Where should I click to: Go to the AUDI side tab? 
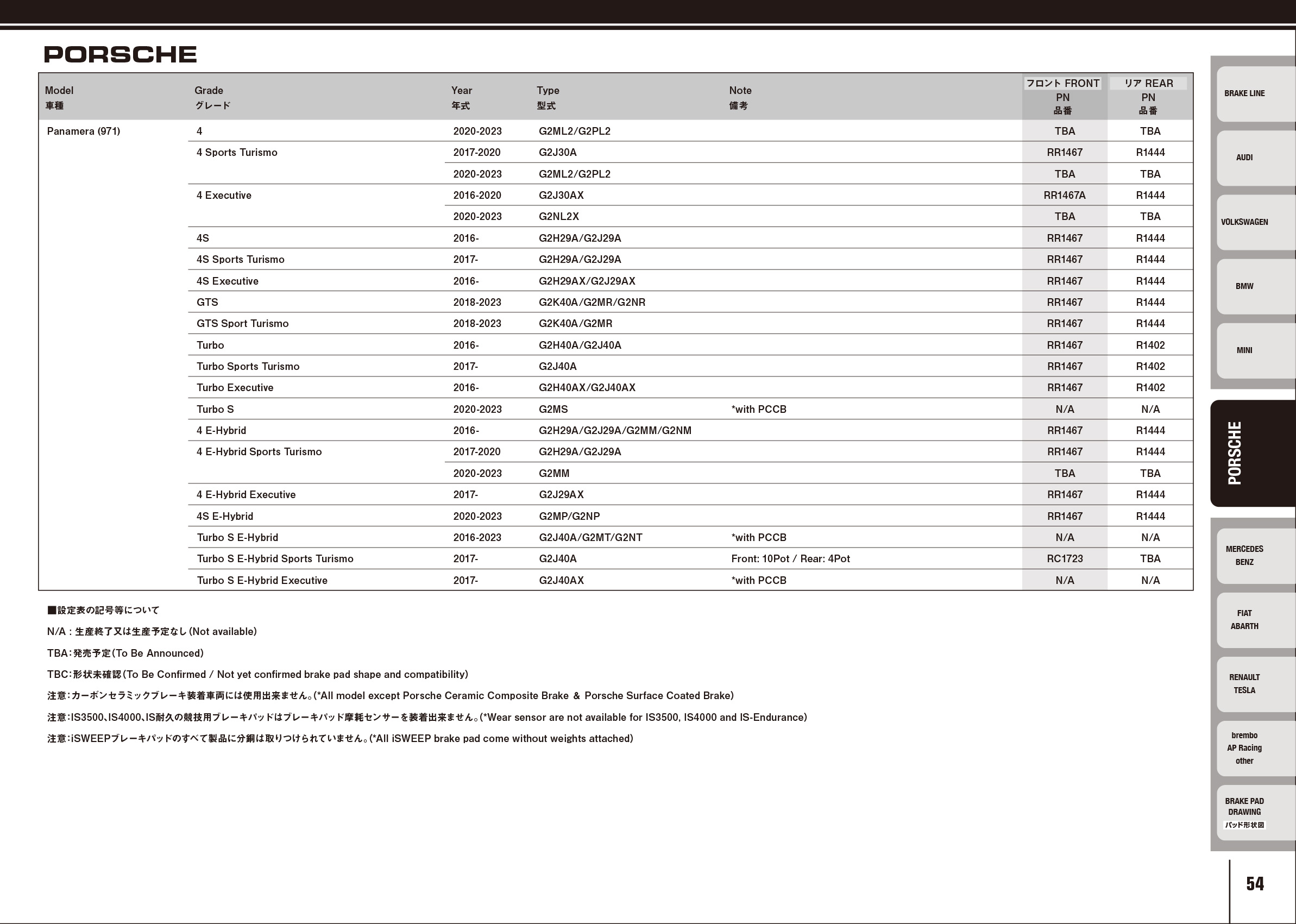pos(1256,158)
